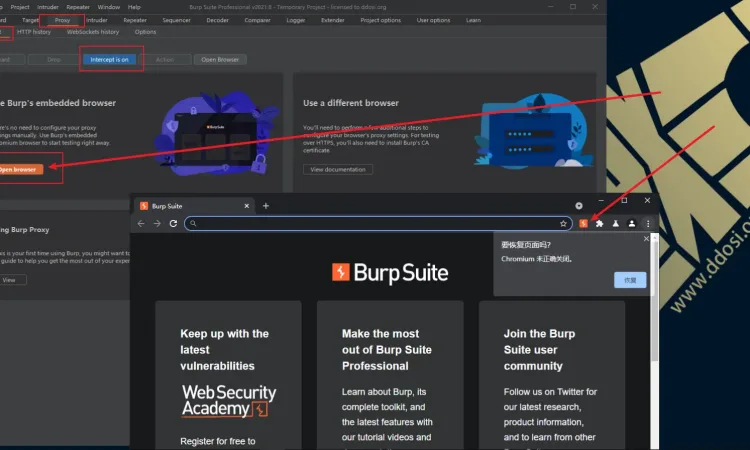
Task: Open the proxy Options sub-tab
Action: (x=145, y=32)
